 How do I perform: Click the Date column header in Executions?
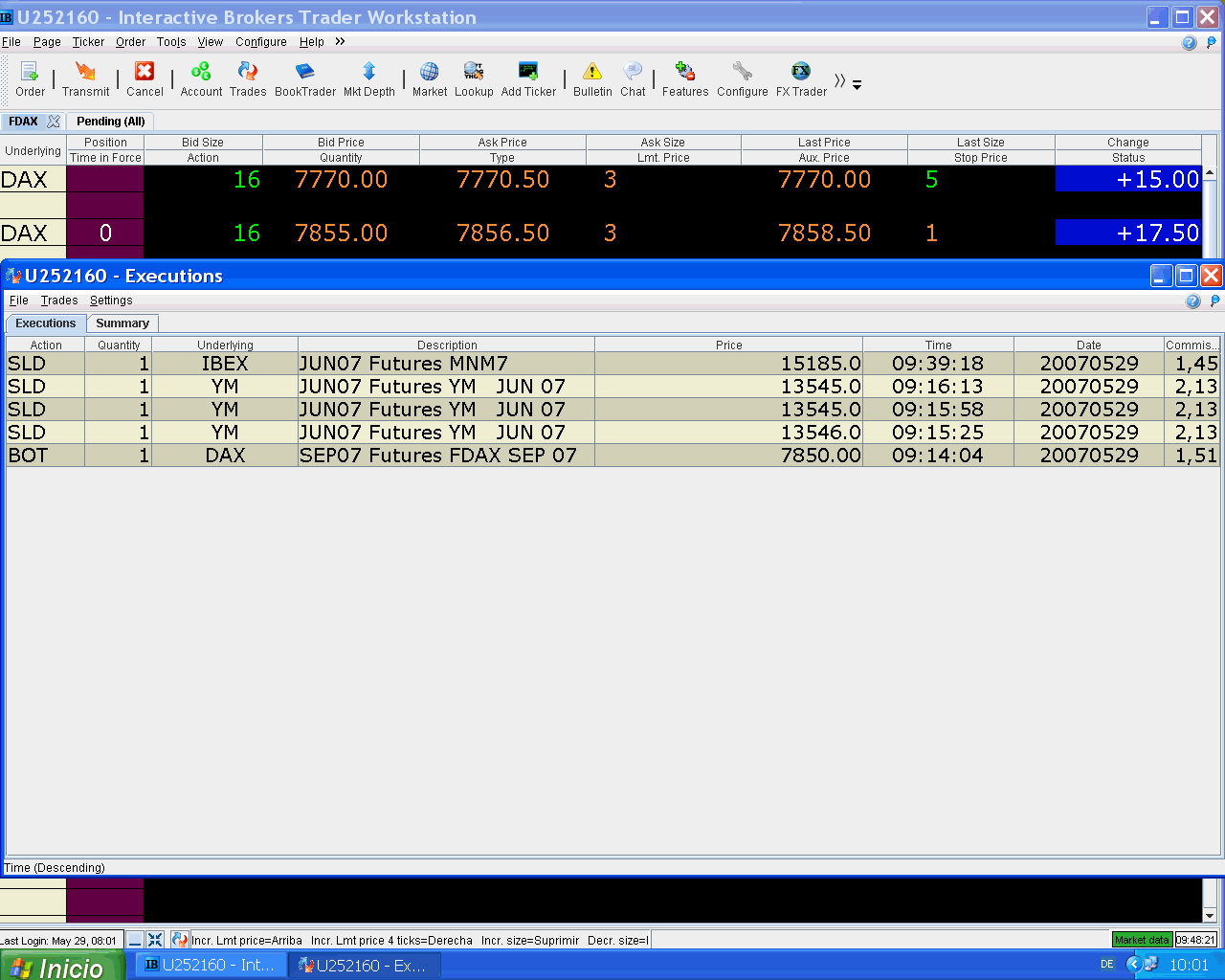point(1089,345)
